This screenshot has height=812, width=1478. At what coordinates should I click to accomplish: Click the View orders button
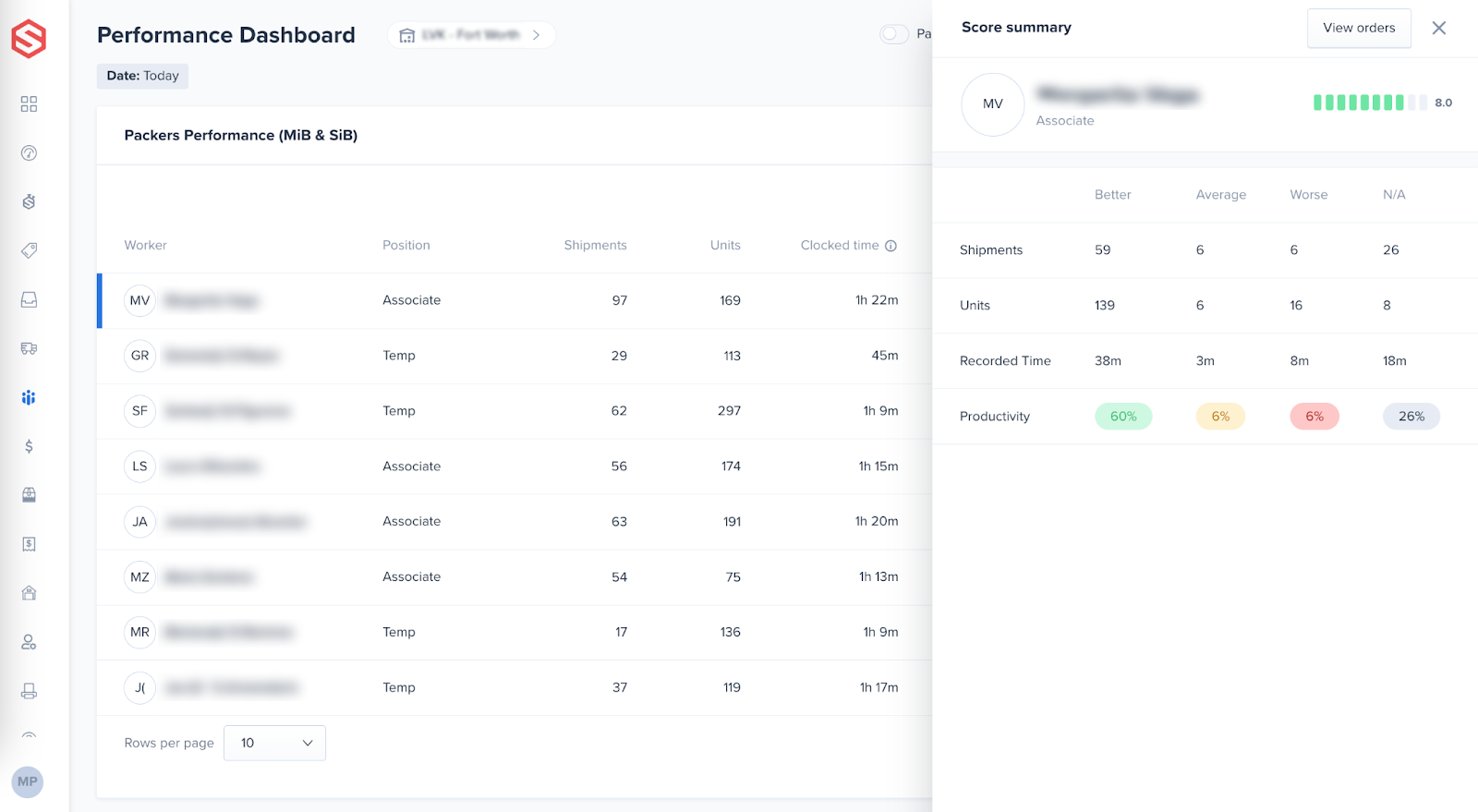point(1359,28)
